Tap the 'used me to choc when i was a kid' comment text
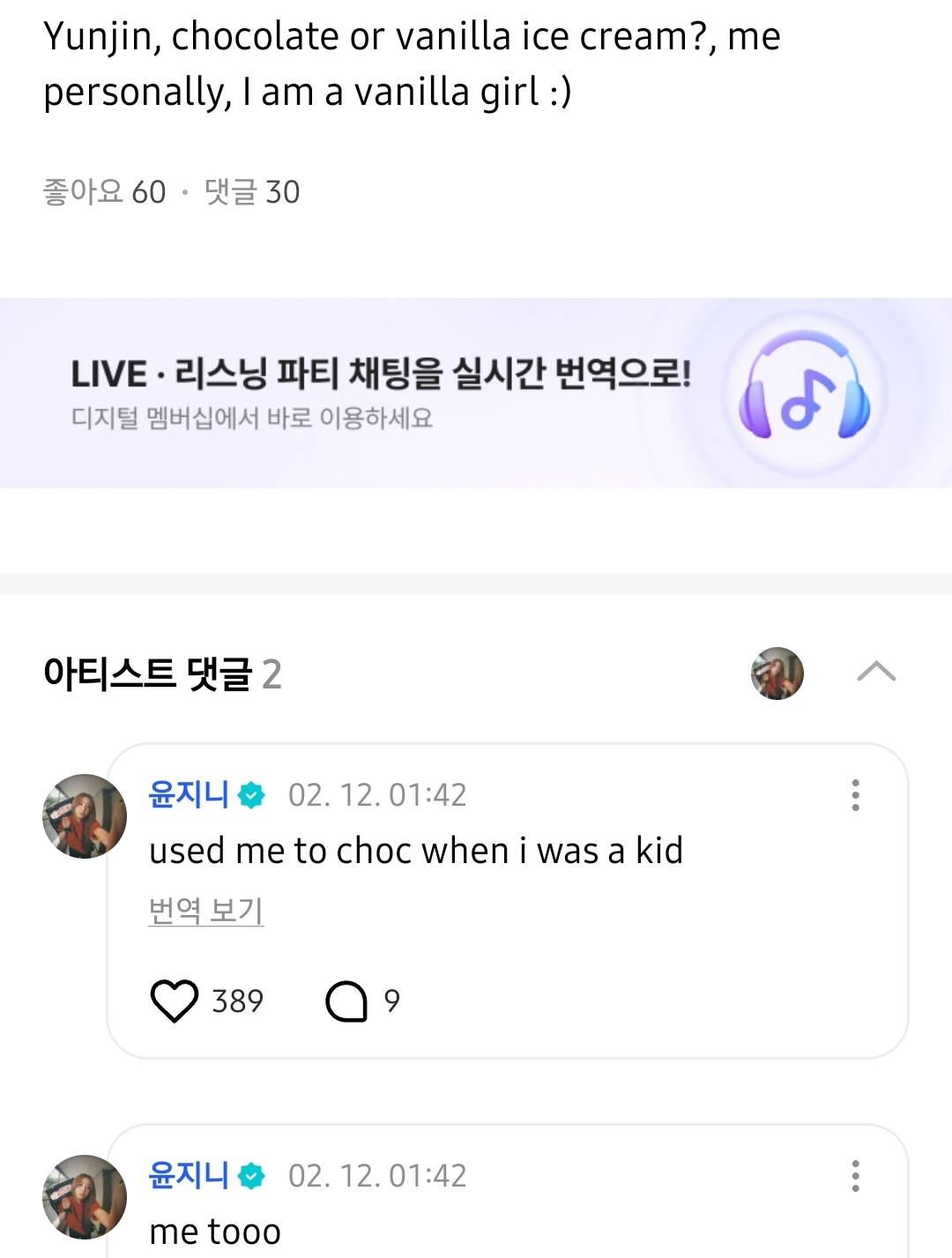 pyautogui.click(x=416, y=851)
